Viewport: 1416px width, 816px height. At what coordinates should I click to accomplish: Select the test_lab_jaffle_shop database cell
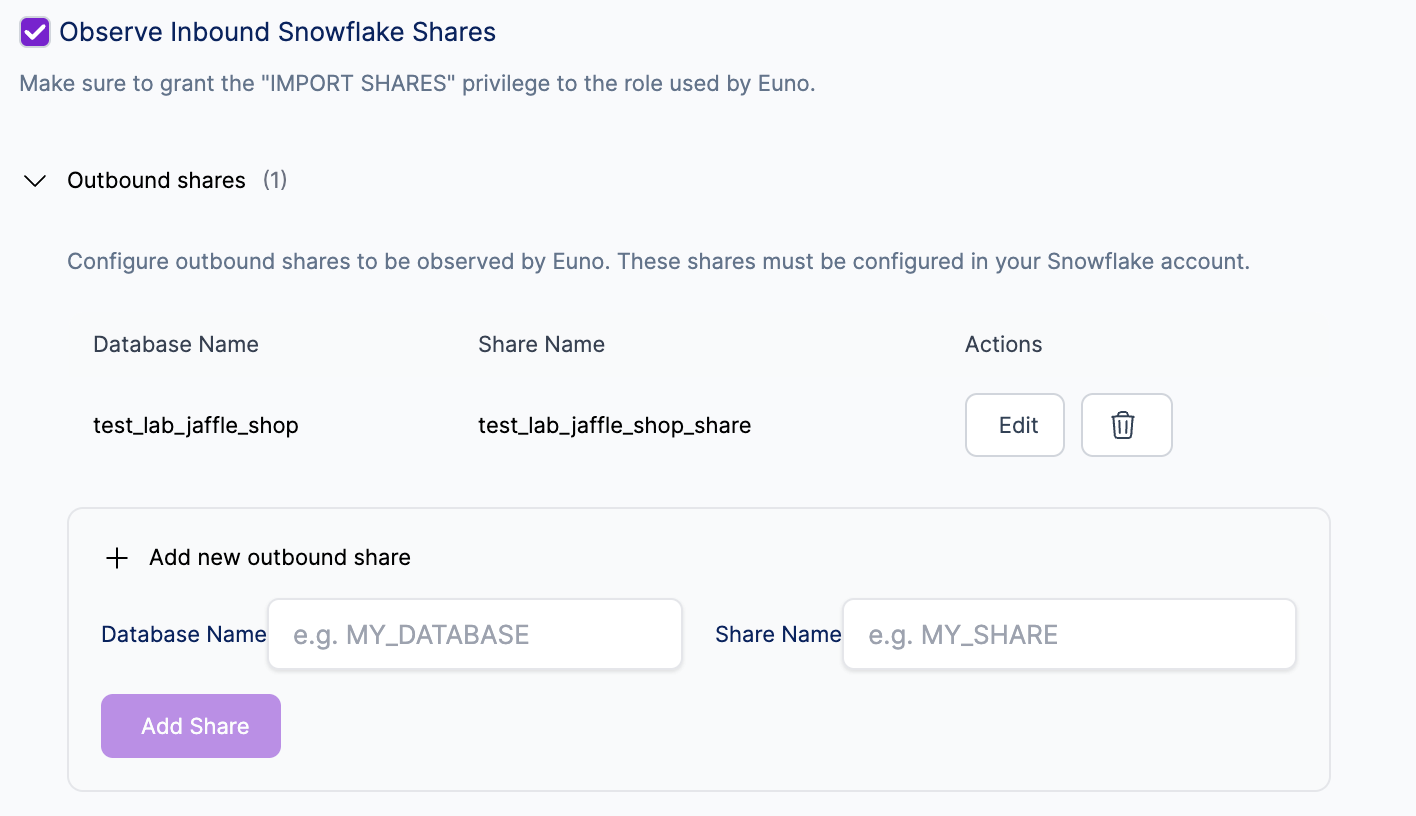196,426
